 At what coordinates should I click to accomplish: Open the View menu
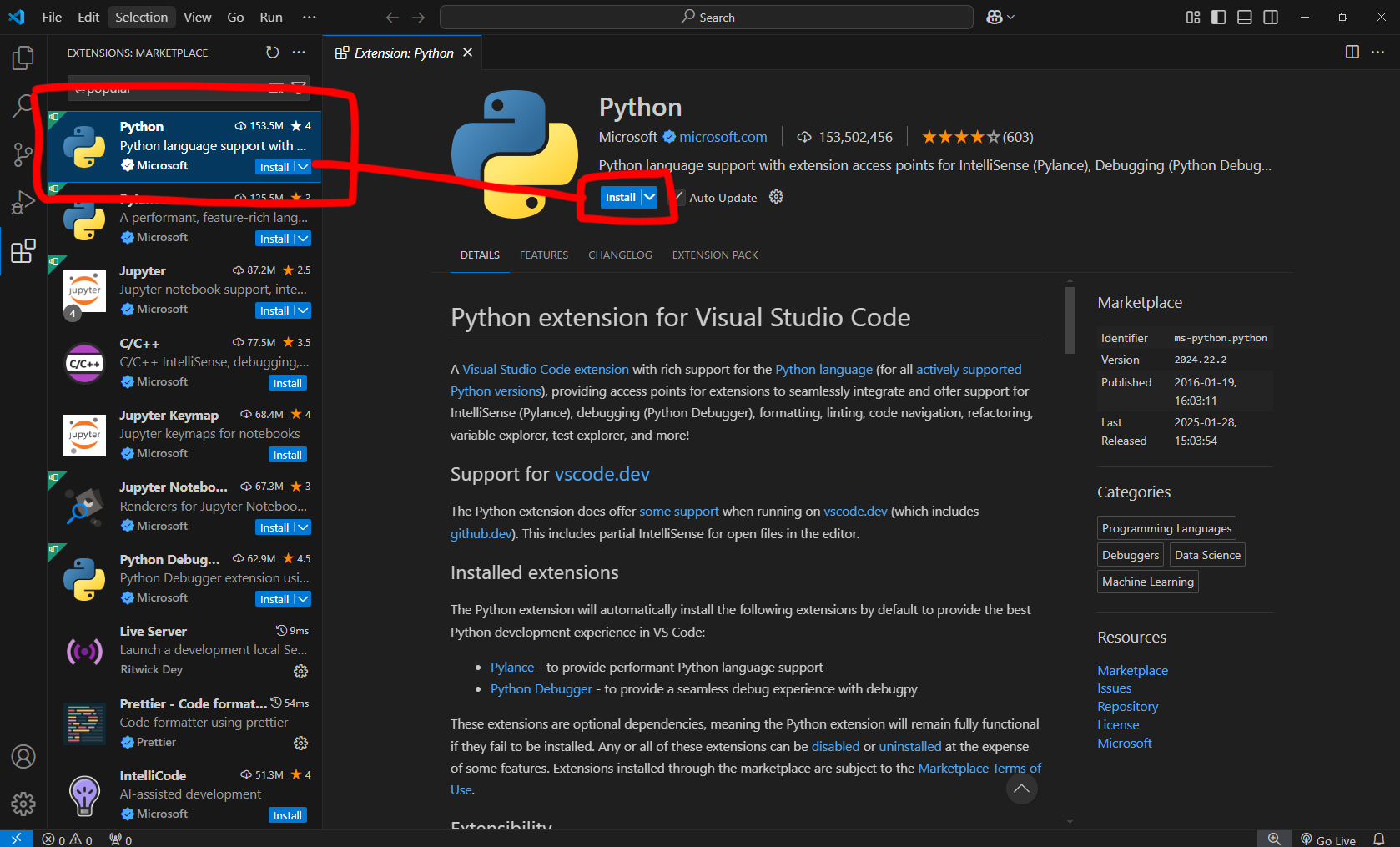(198, 17)
